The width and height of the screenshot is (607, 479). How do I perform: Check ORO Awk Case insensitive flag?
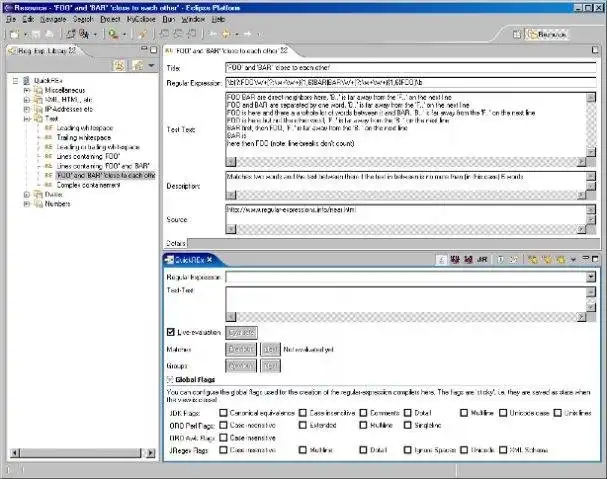point(223,438)
